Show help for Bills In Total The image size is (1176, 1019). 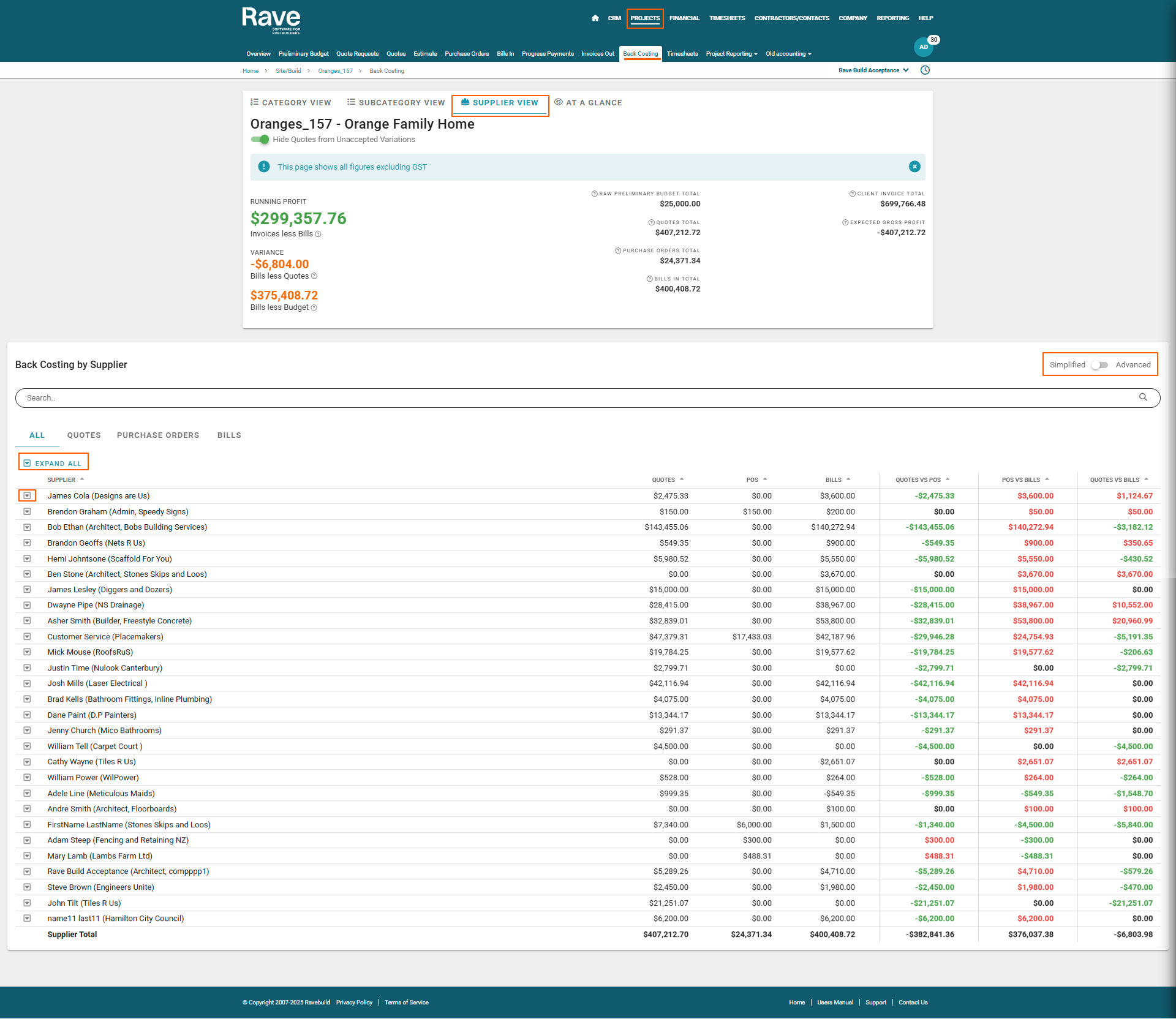pos(650,279)
